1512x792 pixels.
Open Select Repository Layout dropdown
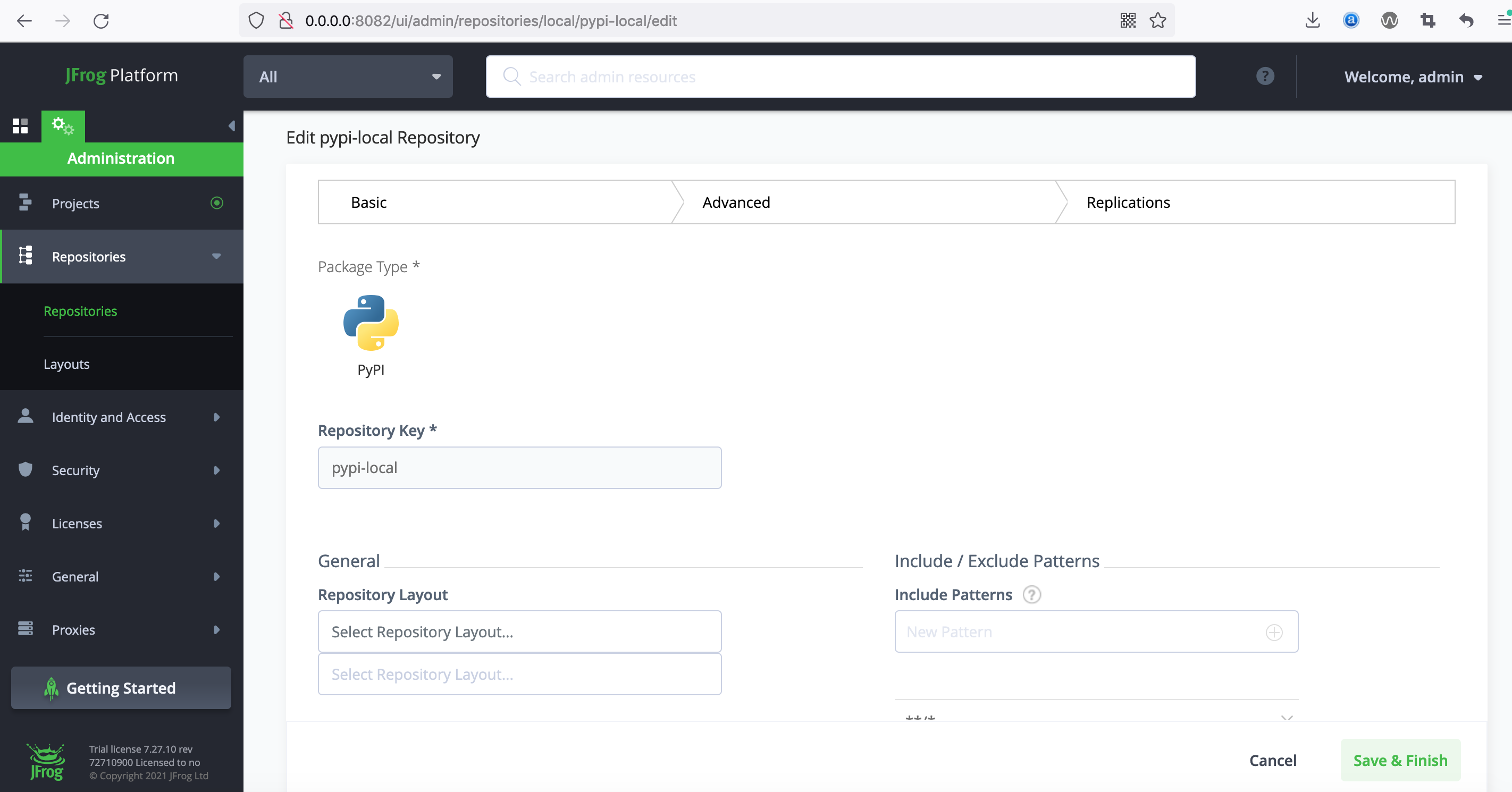(x=519, y=632)
